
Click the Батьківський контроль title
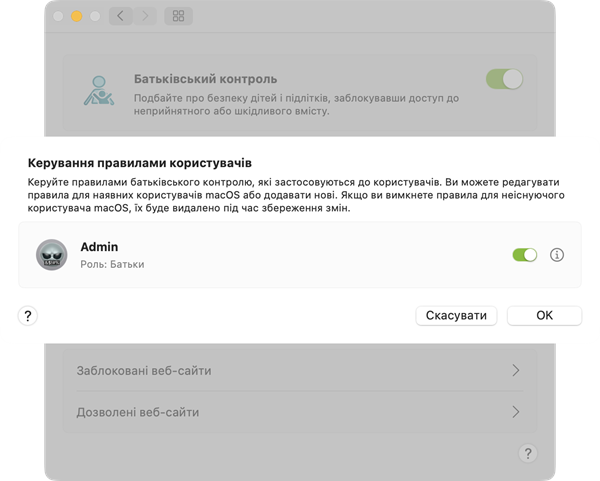[x=205, y=79]
